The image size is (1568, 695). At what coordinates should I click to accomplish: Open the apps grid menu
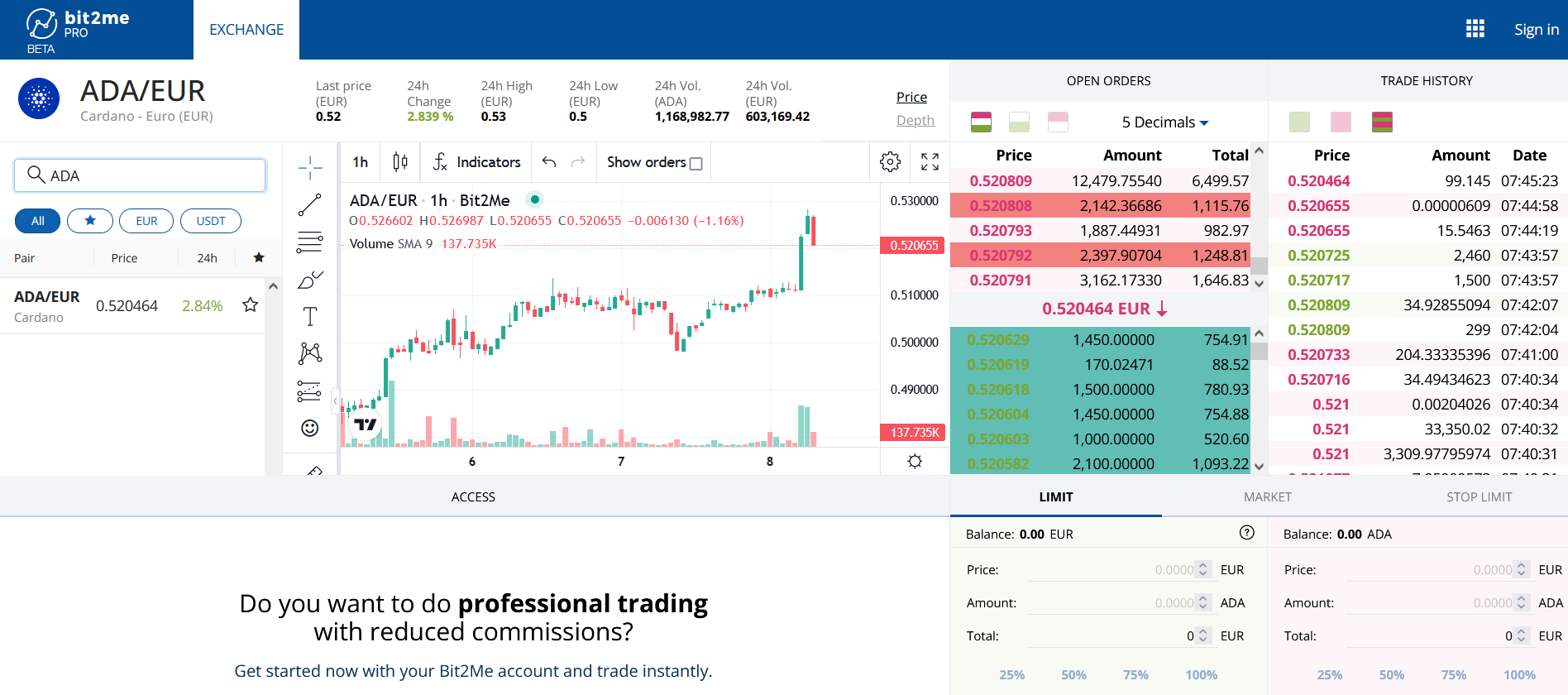click(1475, 29)
